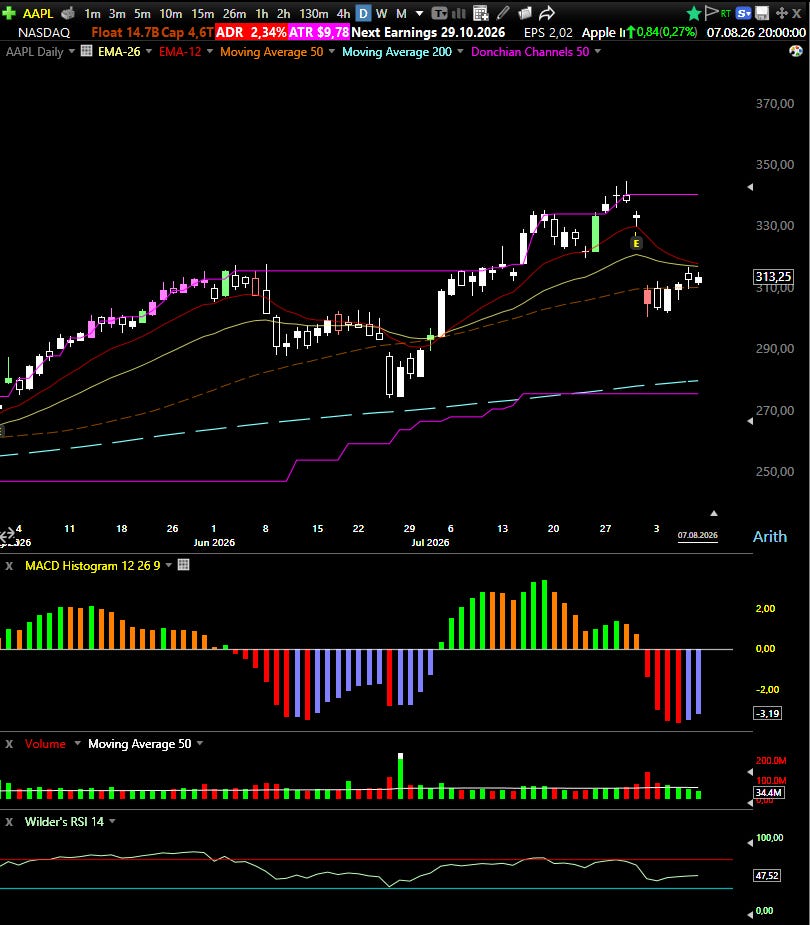
Task: Switch to 130m timeframe
Action: pyautogui.click(x=313, y=13)
